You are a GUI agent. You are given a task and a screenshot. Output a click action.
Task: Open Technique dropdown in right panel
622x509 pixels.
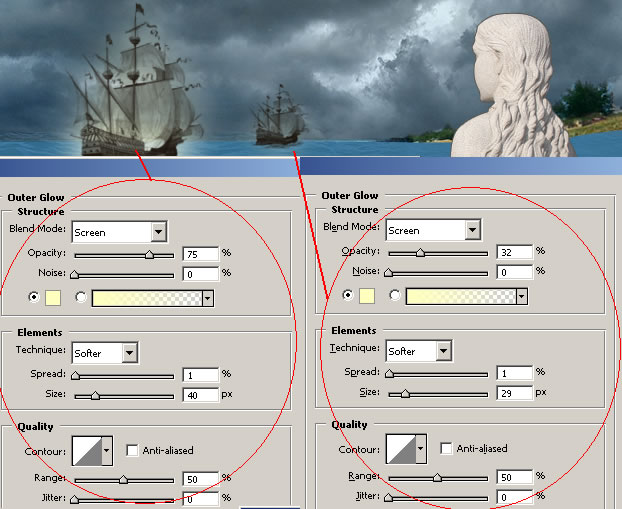point(419,350)
